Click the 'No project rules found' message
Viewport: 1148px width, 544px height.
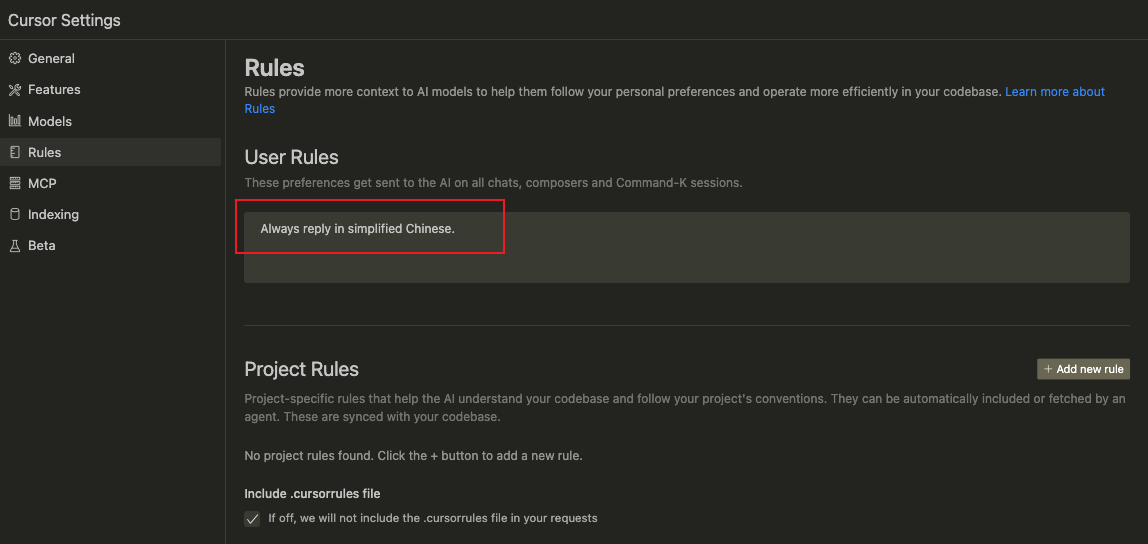pos(413,455)
